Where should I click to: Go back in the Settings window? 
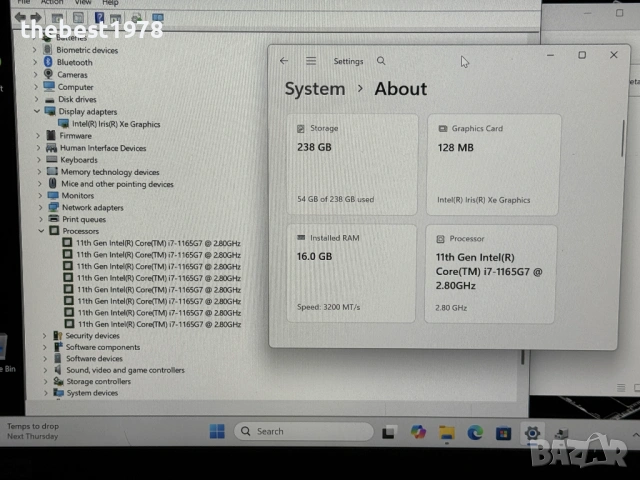click(284, 61)
